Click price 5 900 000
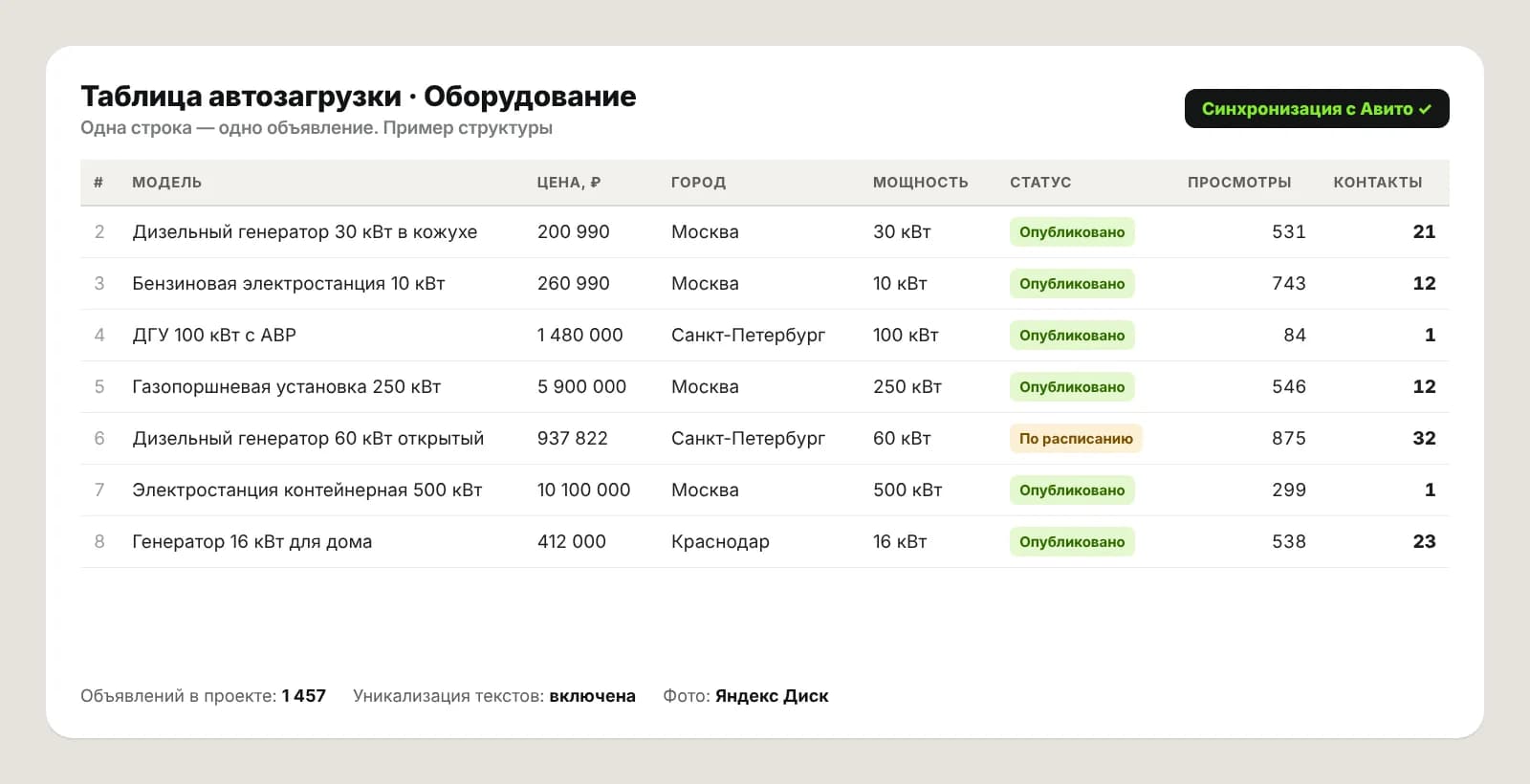 click(581, 387)
